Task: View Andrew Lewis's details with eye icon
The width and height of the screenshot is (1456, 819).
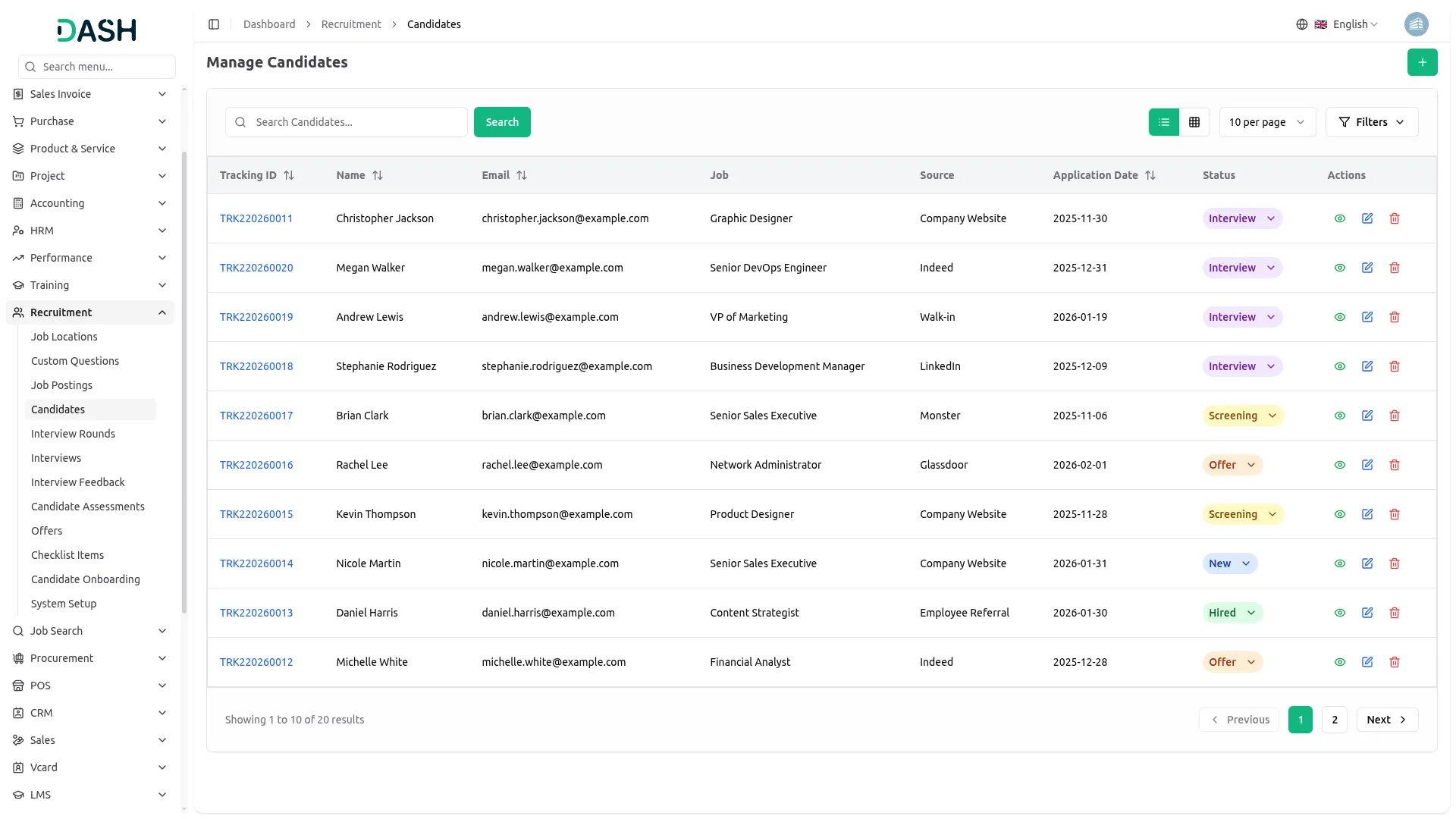Action: [x=1339, y=317]
